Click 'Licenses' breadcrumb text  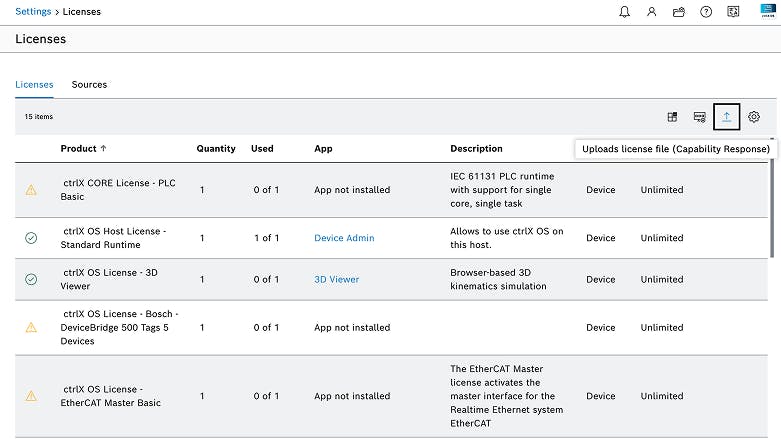(82, 11)
